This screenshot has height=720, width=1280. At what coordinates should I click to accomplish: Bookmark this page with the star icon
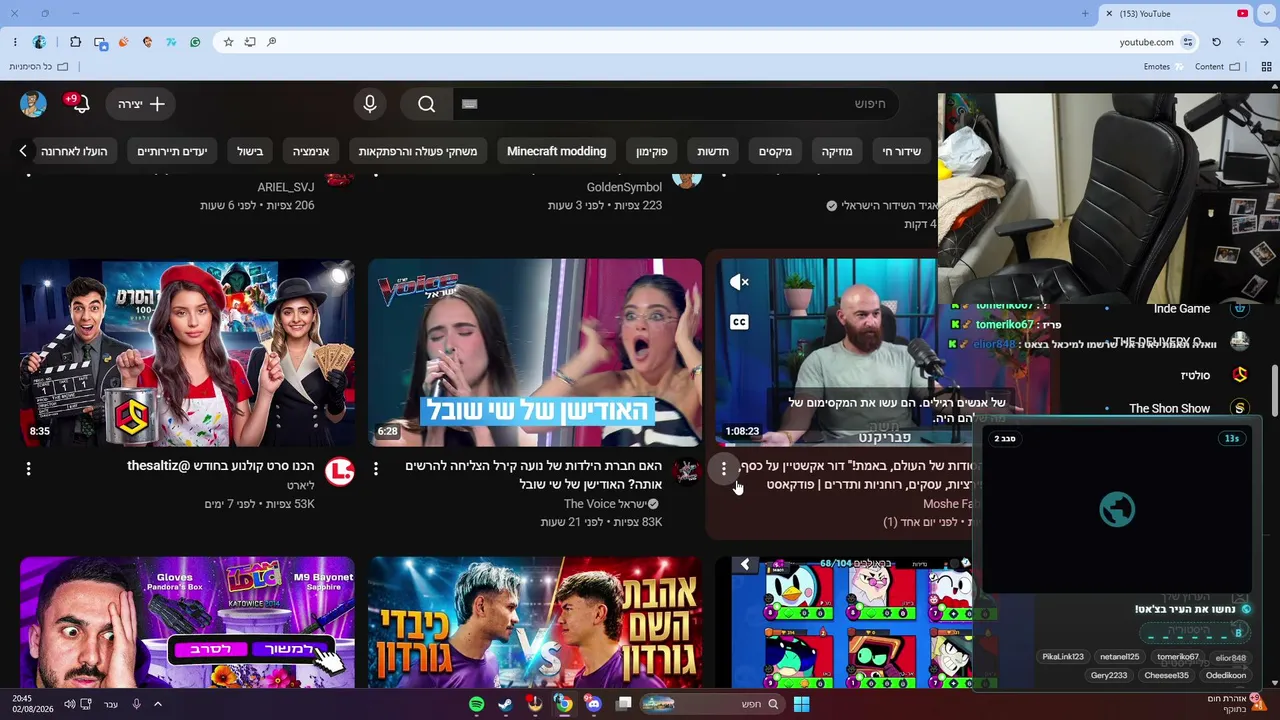(228, 42)
